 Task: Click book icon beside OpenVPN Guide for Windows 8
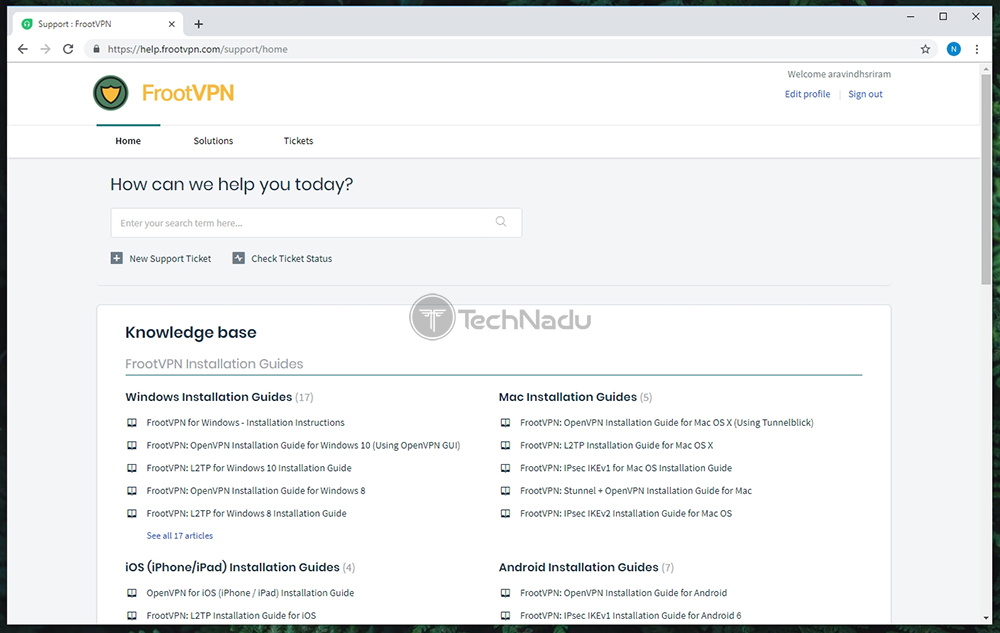[x=132, y=491]
